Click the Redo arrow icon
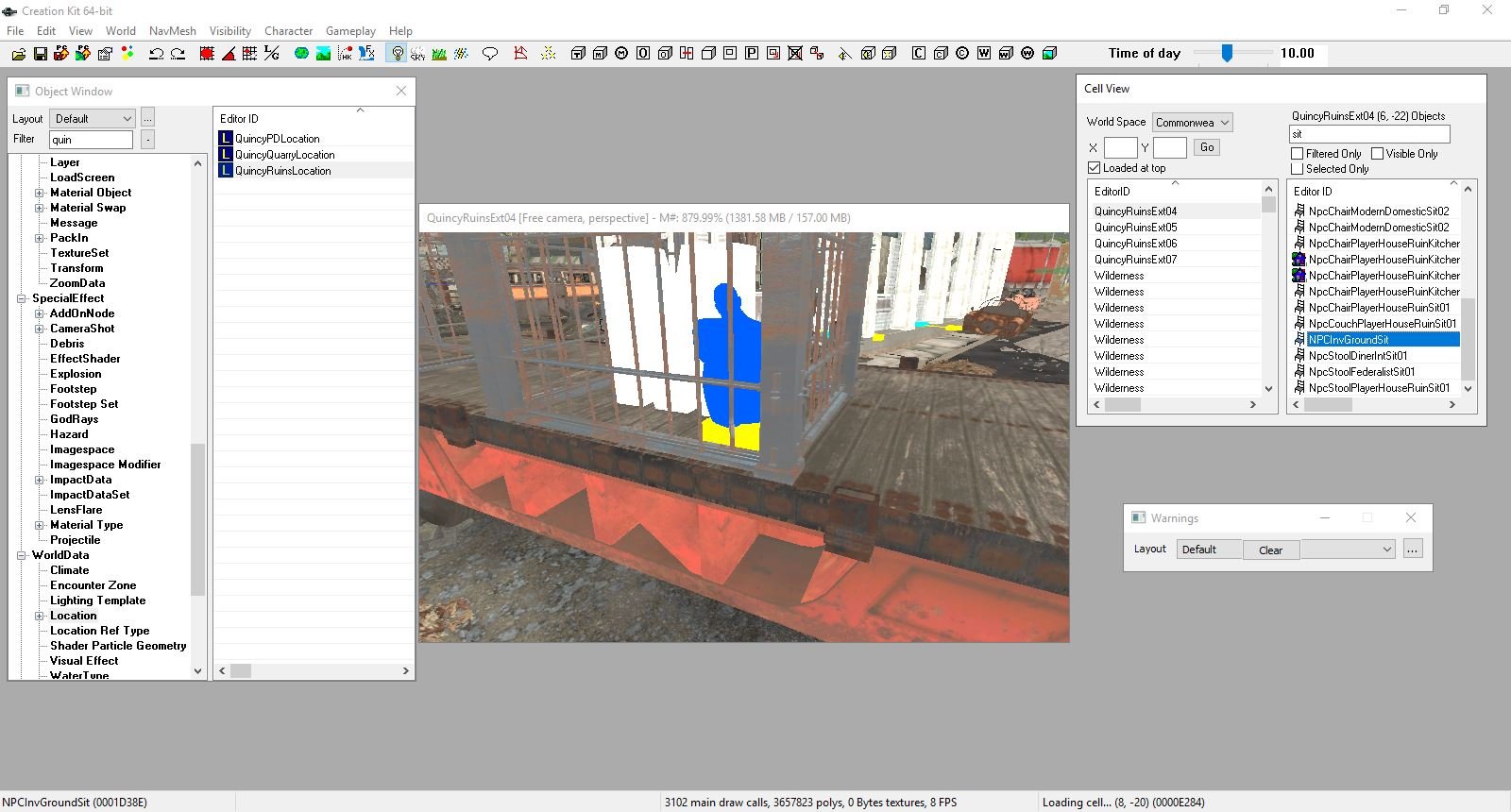The height and width of the screenshot is (812, 1511). pos(178,54)
